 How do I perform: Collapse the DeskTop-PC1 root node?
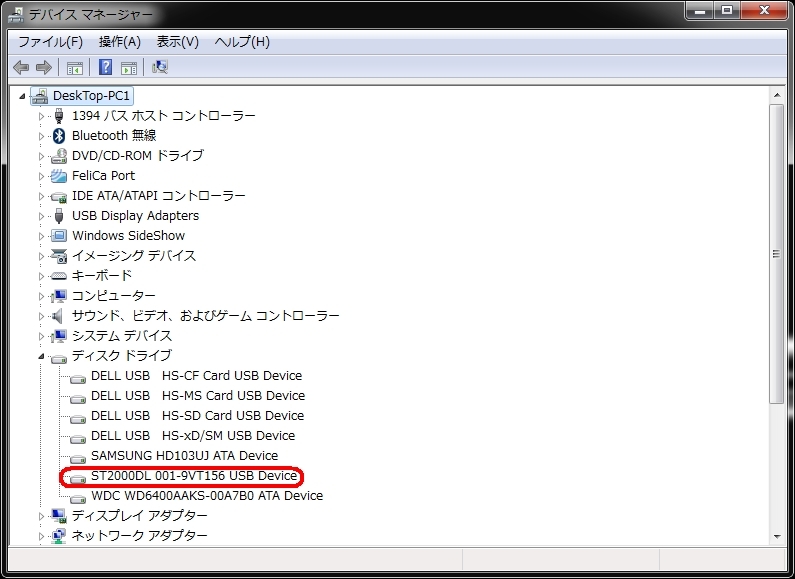(x=22, y=96)
